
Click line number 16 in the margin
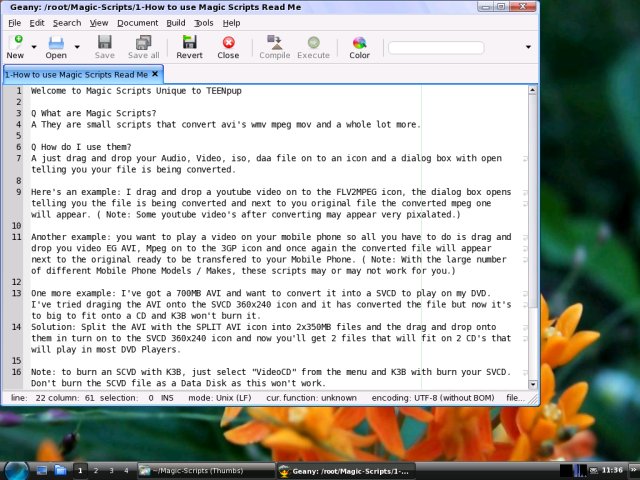[16, 372]
